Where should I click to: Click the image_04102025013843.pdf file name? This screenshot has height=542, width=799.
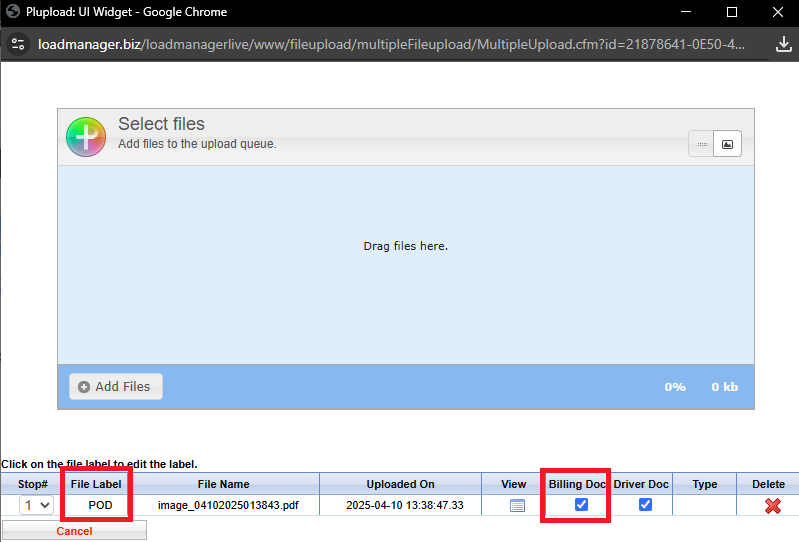coord(228,506)
